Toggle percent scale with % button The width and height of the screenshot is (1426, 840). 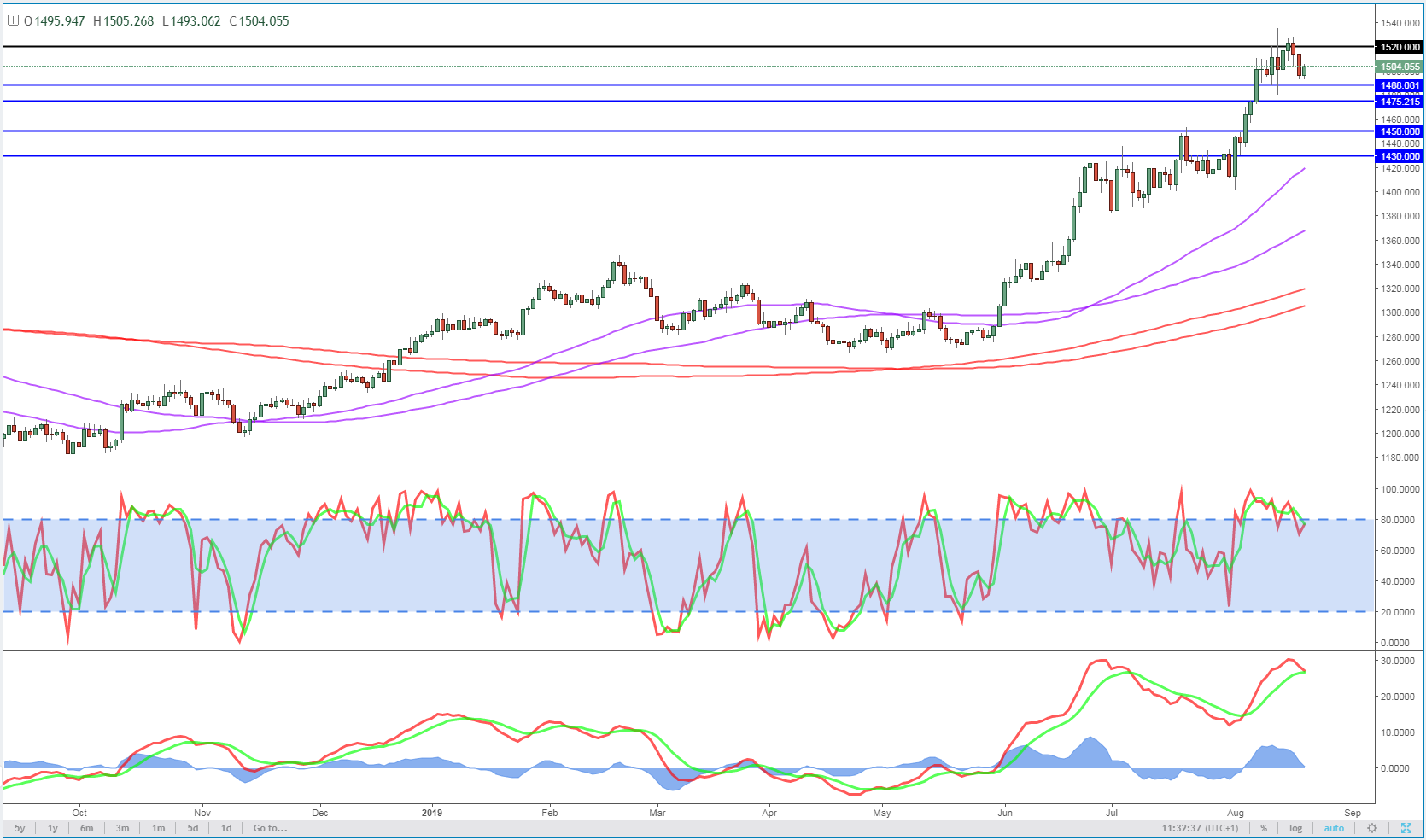1264,828
